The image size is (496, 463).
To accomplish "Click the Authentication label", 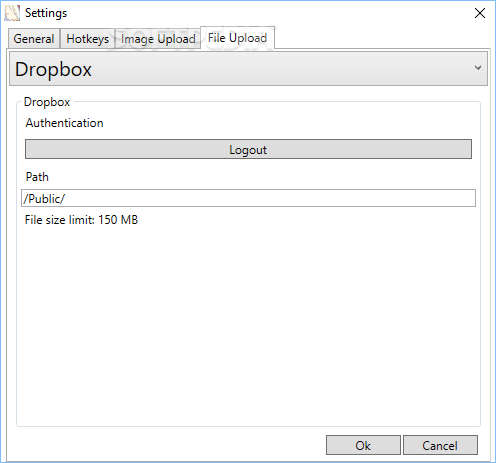I will (x=65, y=123).
